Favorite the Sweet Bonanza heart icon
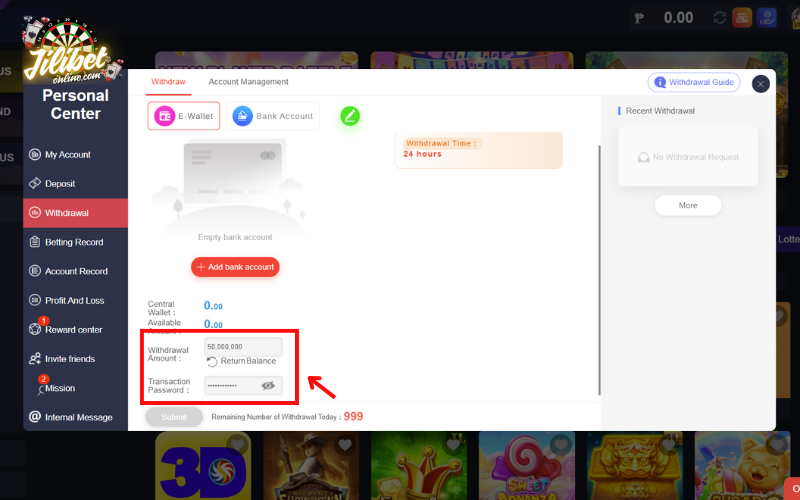This screenshot has width=800, height=500. [x=561, y=445]
